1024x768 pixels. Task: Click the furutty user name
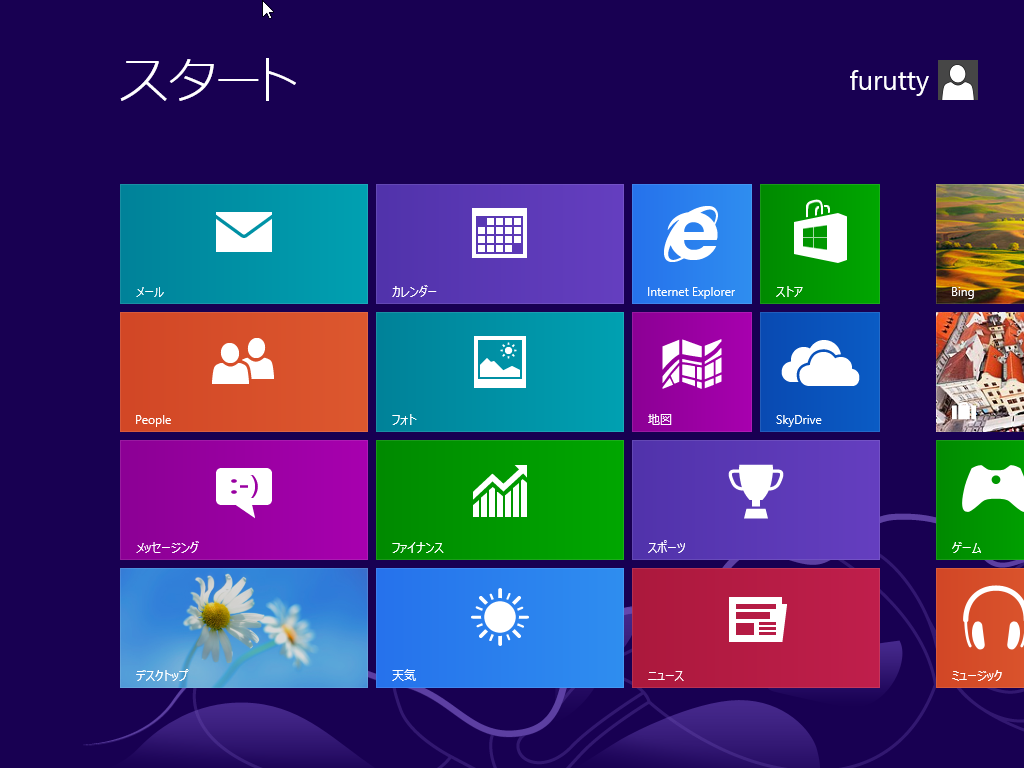click(889, 81)
